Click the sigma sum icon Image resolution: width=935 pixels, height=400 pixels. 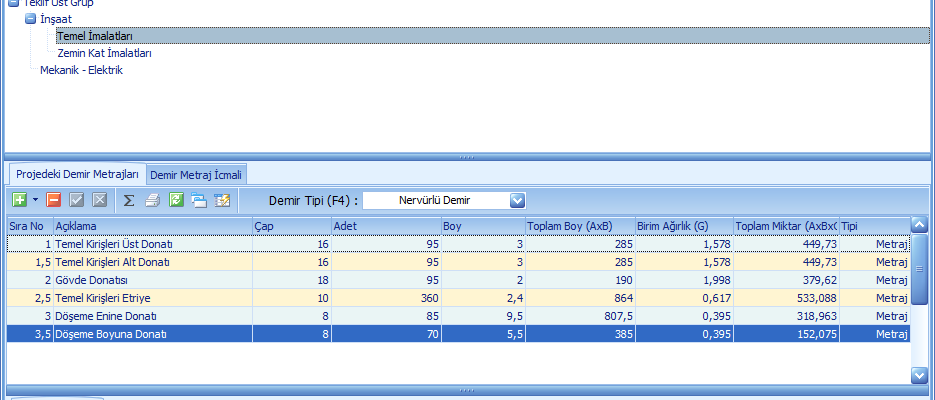(x=129, y=200)
